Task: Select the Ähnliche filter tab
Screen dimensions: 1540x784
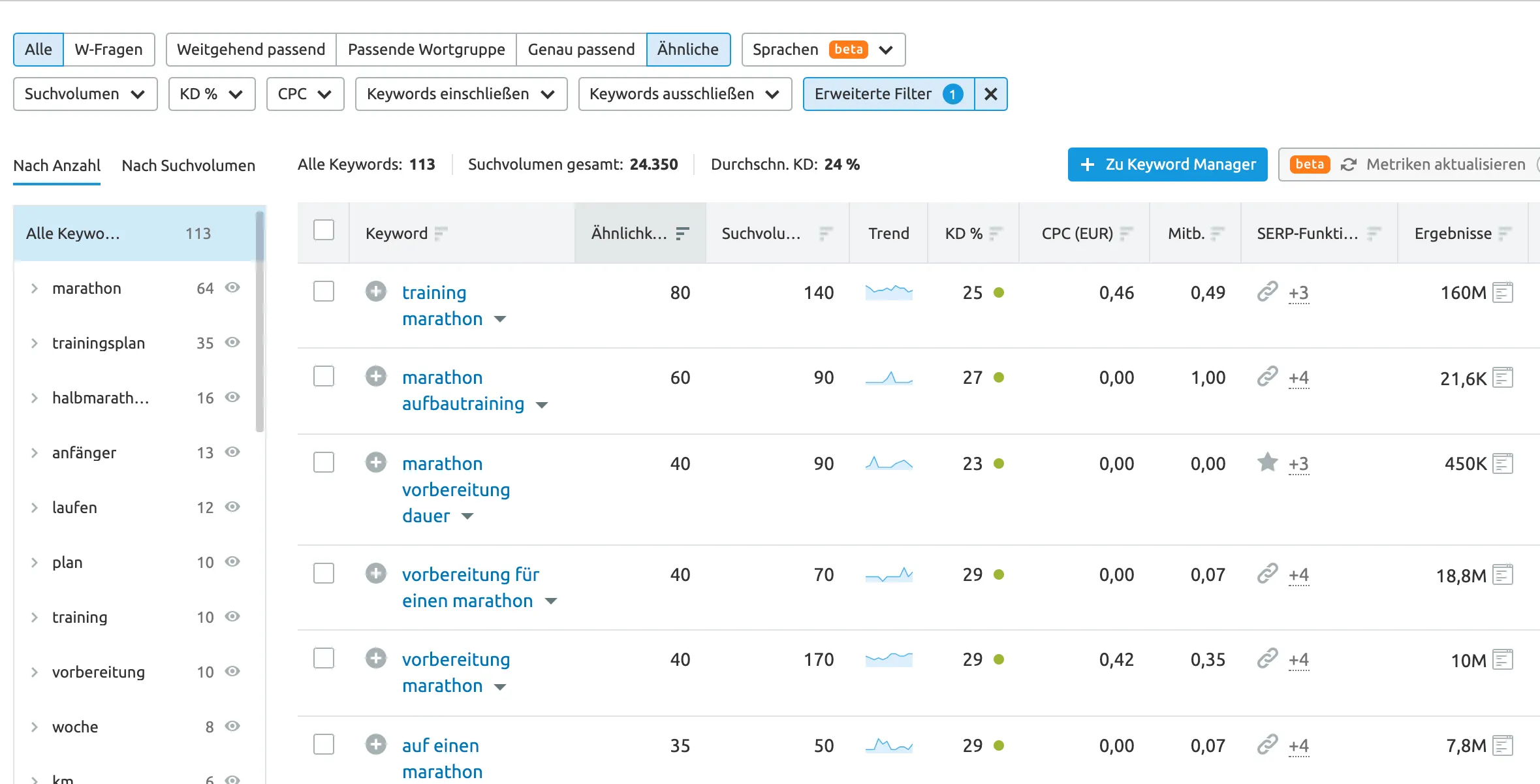Action: tap(688, 48)
